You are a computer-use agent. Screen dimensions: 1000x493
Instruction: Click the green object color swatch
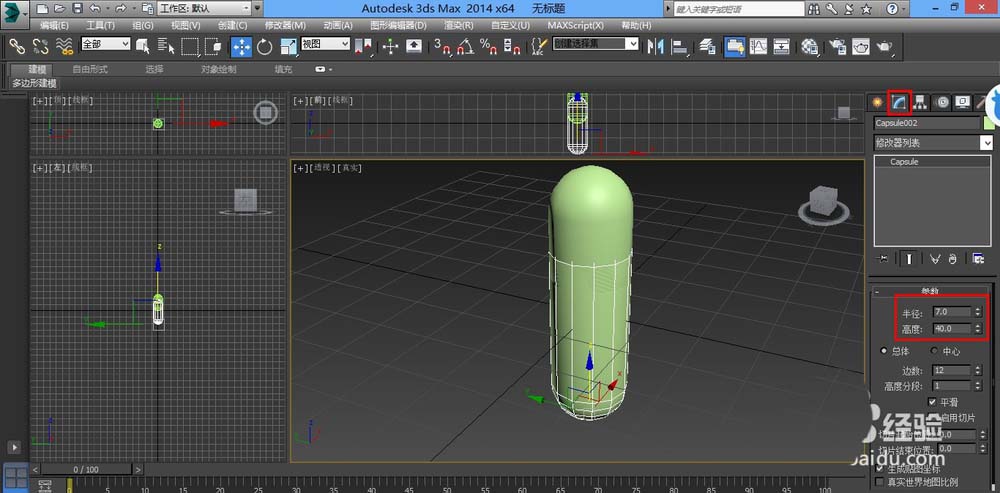point(989,122)
